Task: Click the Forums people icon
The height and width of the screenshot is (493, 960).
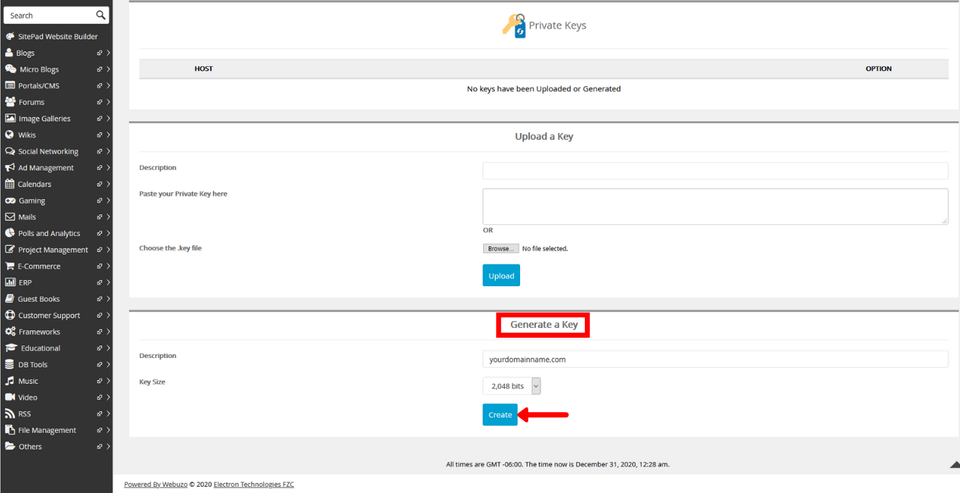Action: click(10, 102)
